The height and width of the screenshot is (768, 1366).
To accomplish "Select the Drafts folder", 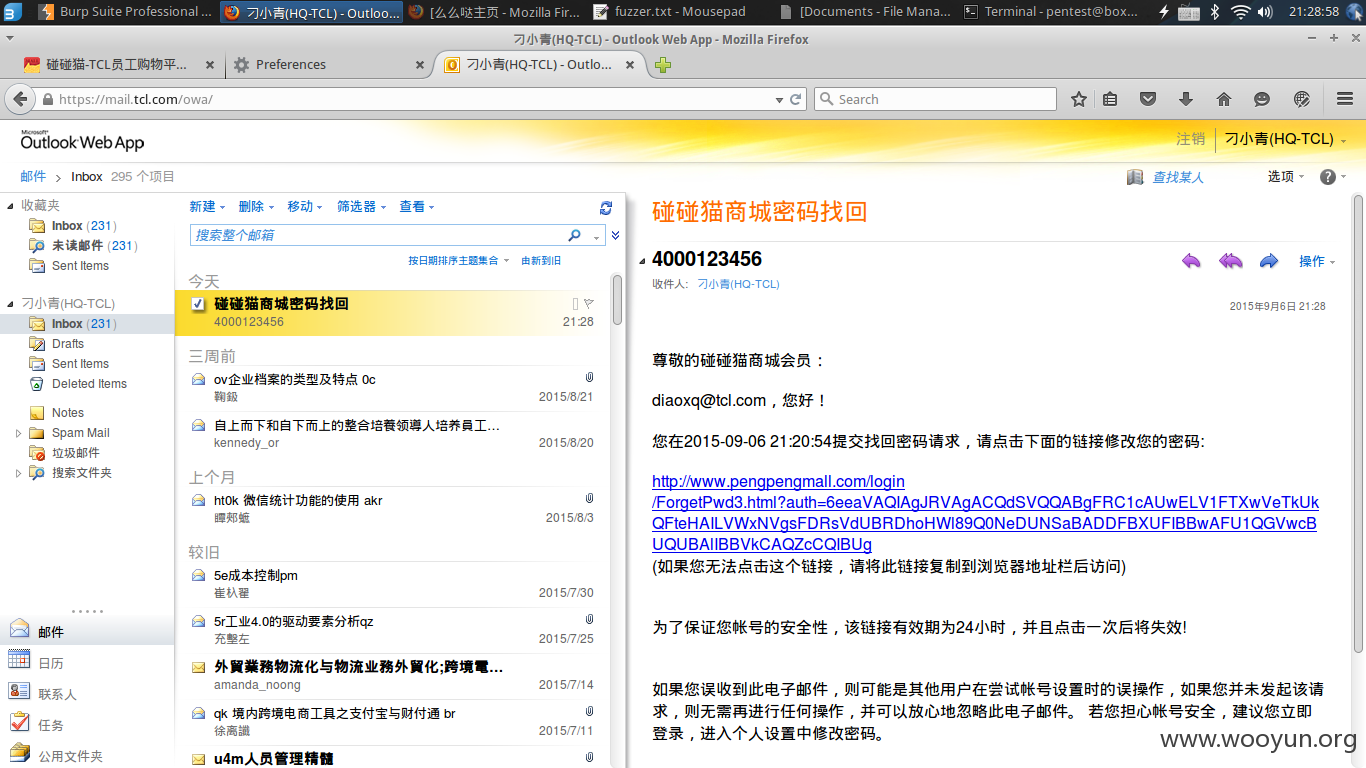I will click(x=68, y=344).
